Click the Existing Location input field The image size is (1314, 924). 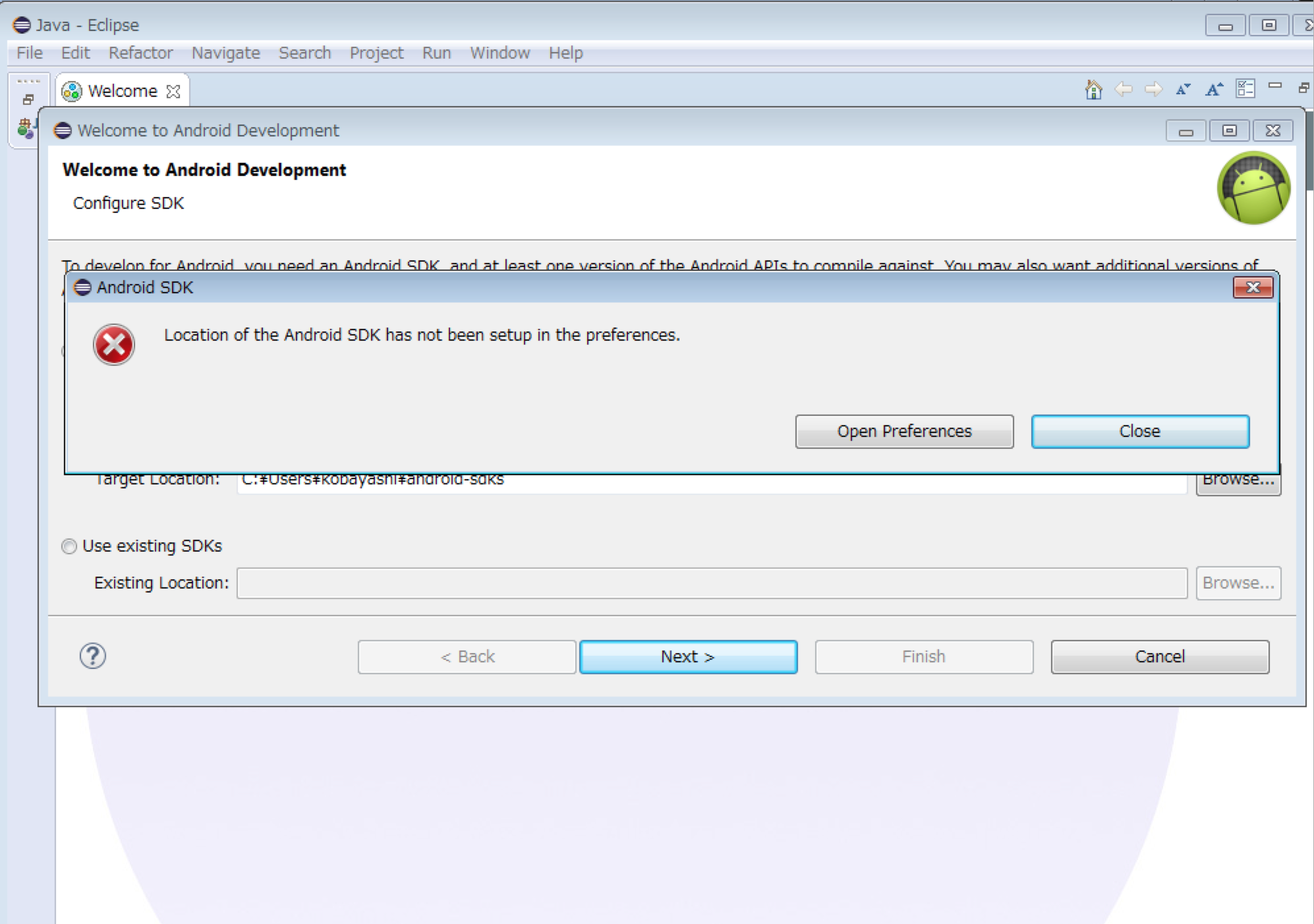tap(712, 583)
